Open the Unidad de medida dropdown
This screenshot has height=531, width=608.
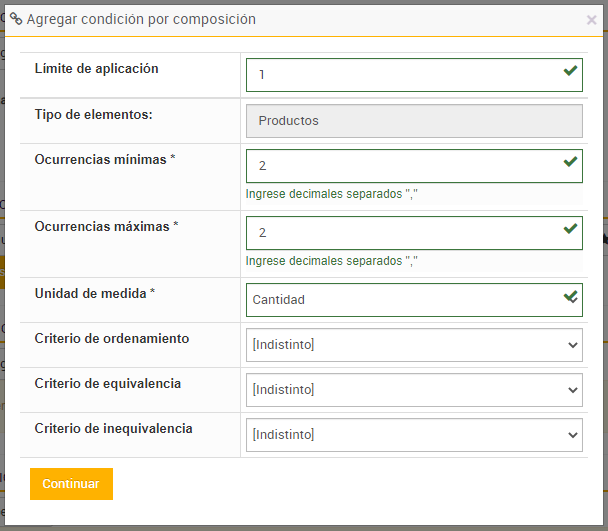[x=400, y=299]
